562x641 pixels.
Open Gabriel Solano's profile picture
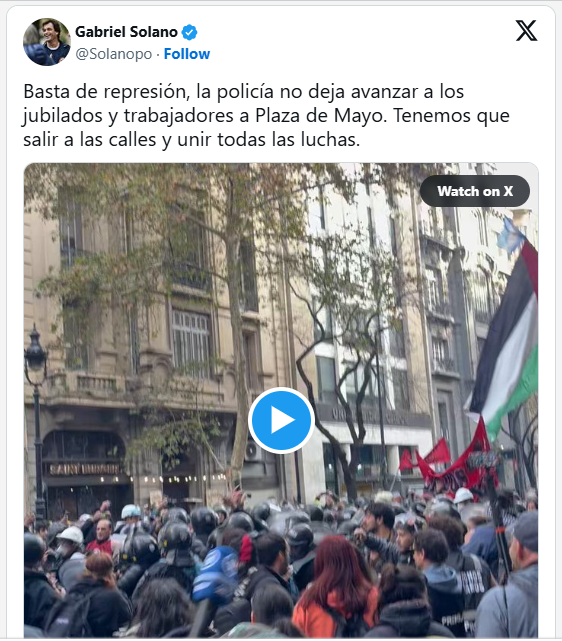coord(47,42)
